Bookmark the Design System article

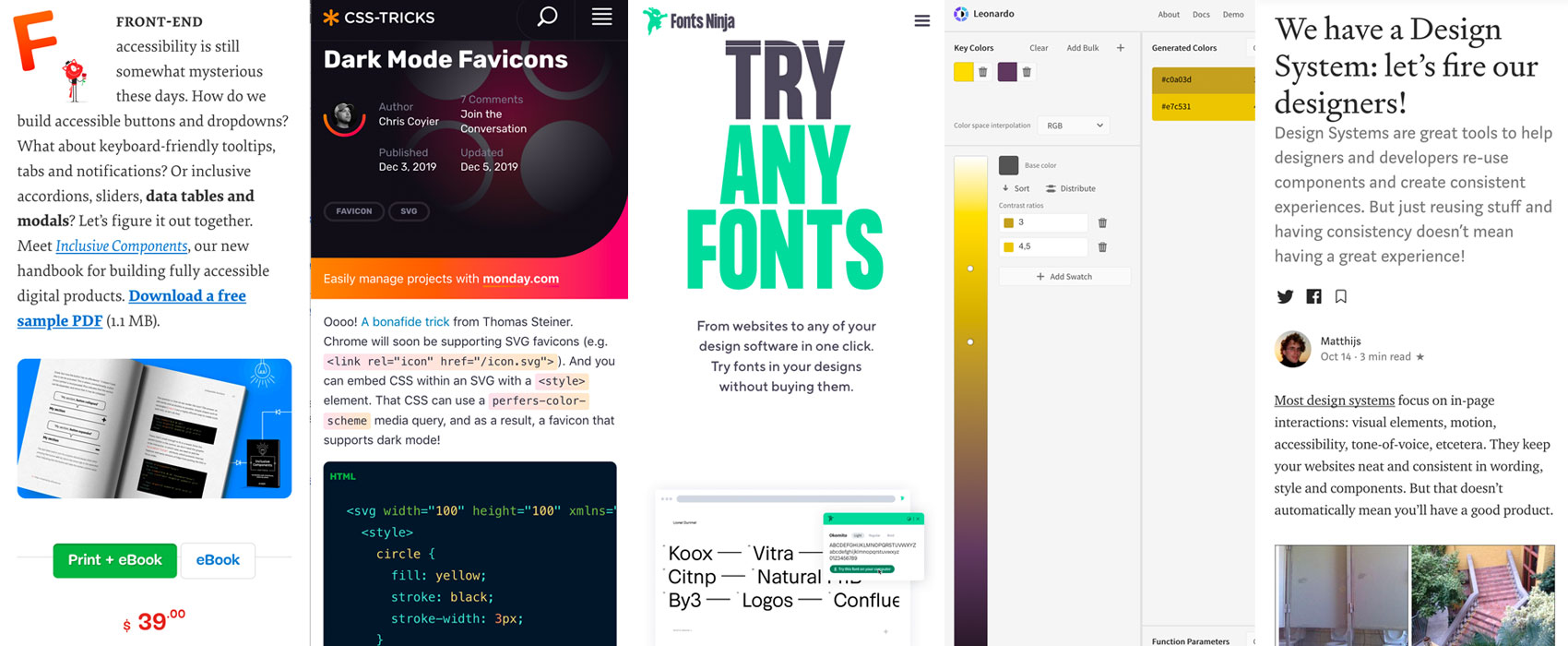point(1341,296)
